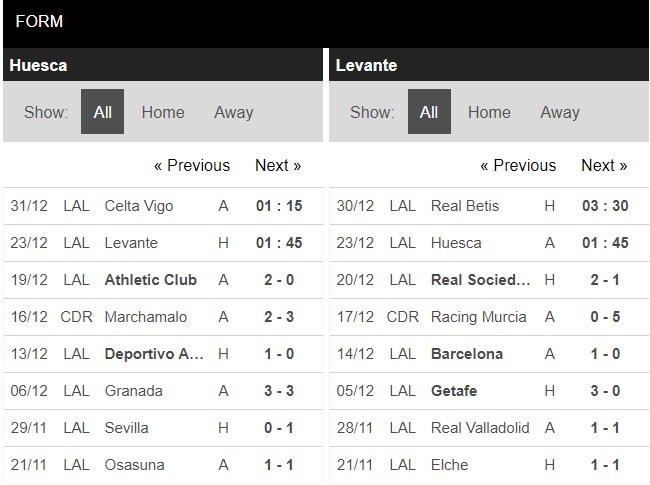Open the Getafe team link
Image resolution: width=650 pixels, height=485 pixels.
tap(455, 391)
